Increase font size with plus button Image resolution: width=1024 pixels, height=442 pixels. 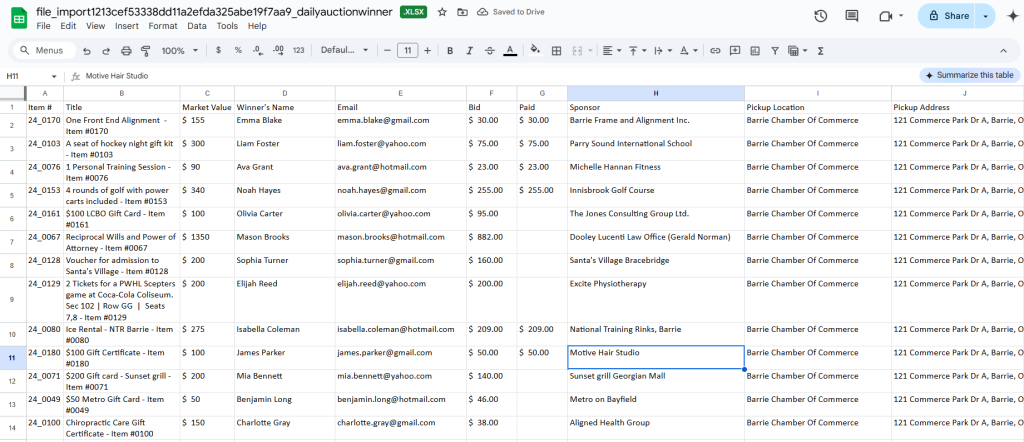pos(427,50)
